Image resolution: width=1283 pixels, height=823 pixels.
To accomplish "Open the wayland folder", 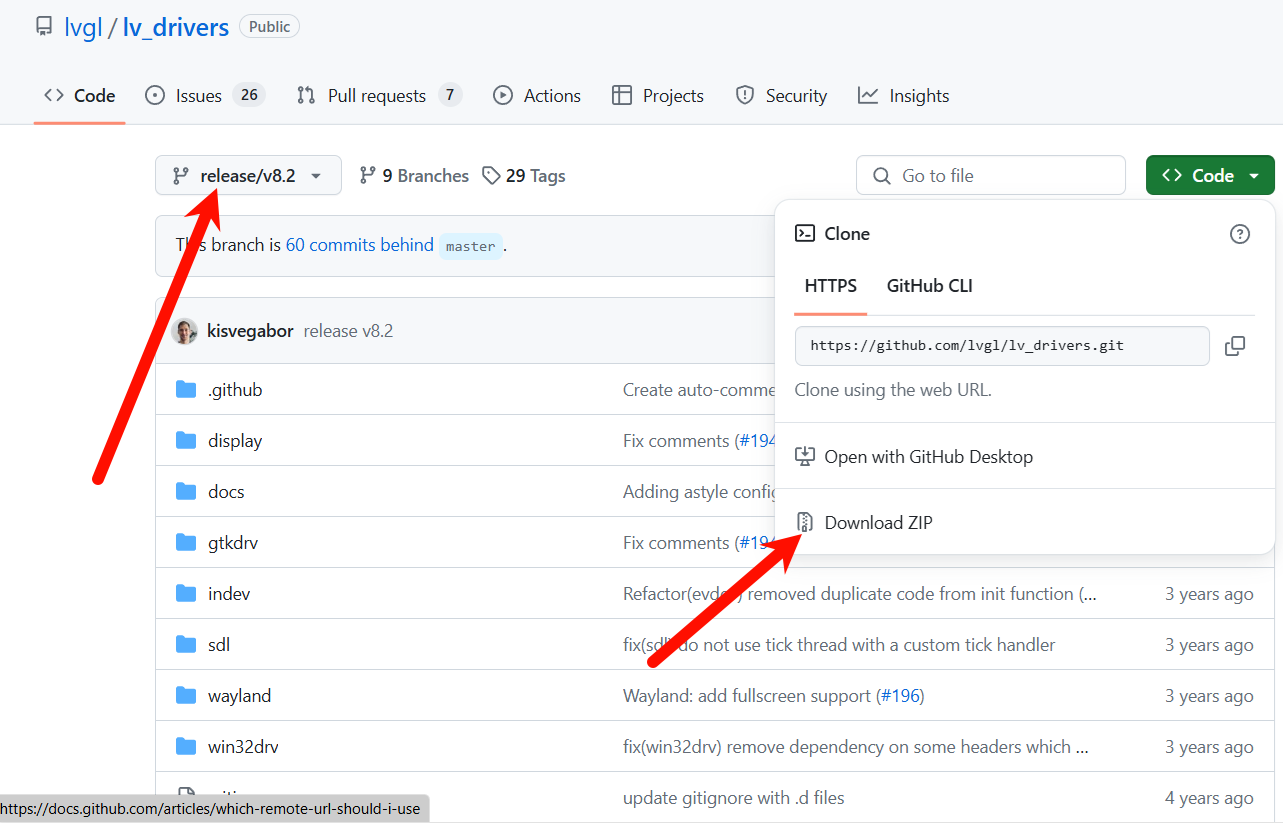I will pyautogui.click(x=240, y=696).
